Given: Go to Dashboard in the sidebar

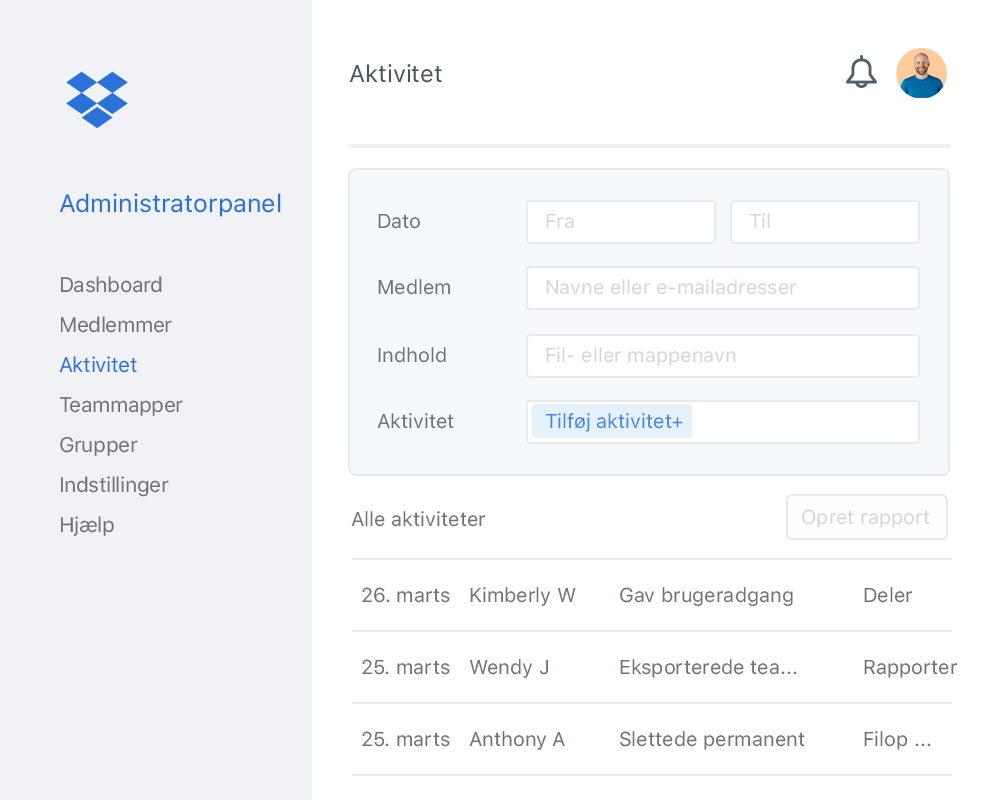Looking at the screenshot, I should (x=111, y=285).
